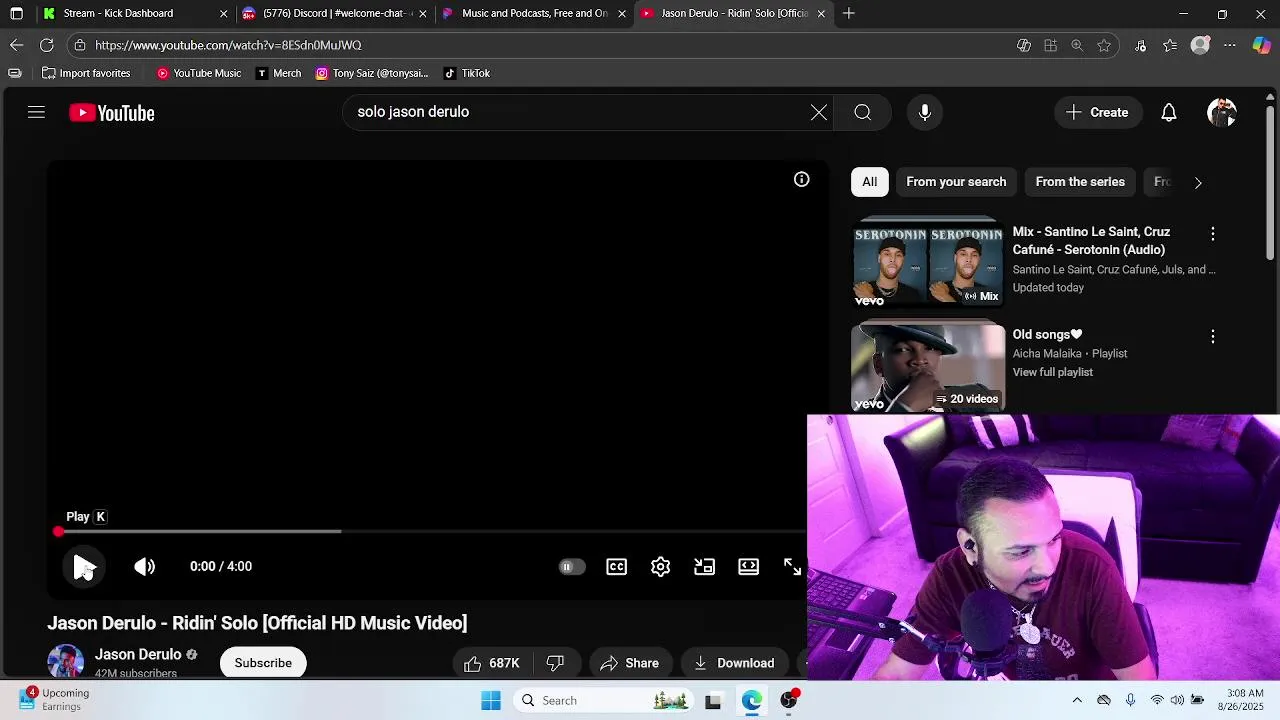
Task: Open YouTube notifications bell
Action: tap(1169, 112)
